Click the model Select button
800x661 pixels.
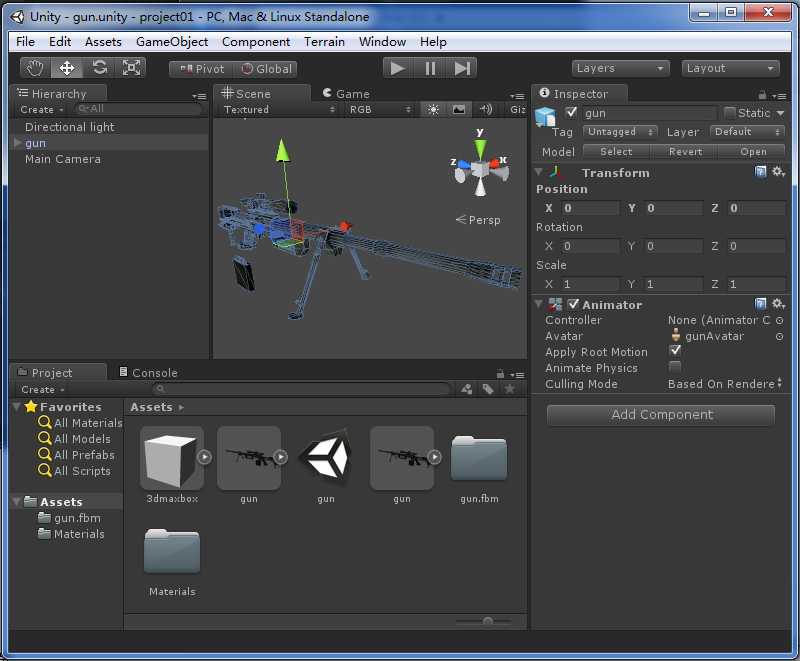[x=616, y=151]
